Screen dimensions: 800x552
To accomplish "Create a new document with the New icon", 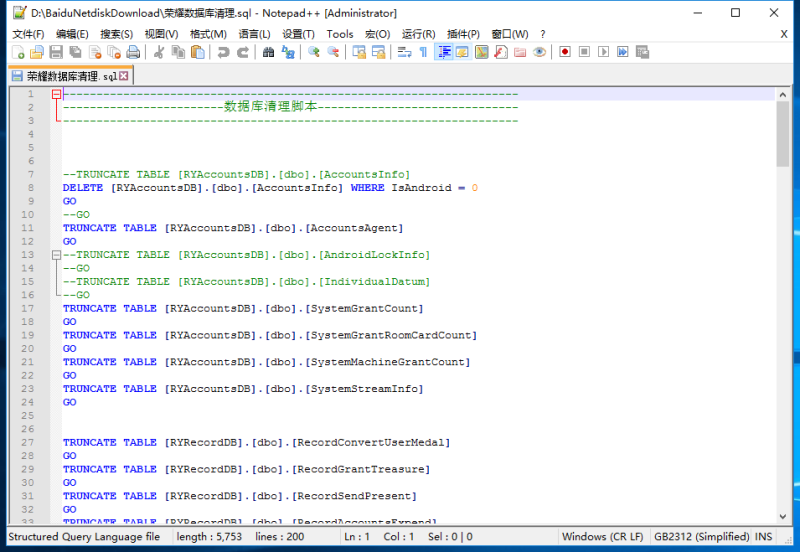I will [x=18, y=52].
